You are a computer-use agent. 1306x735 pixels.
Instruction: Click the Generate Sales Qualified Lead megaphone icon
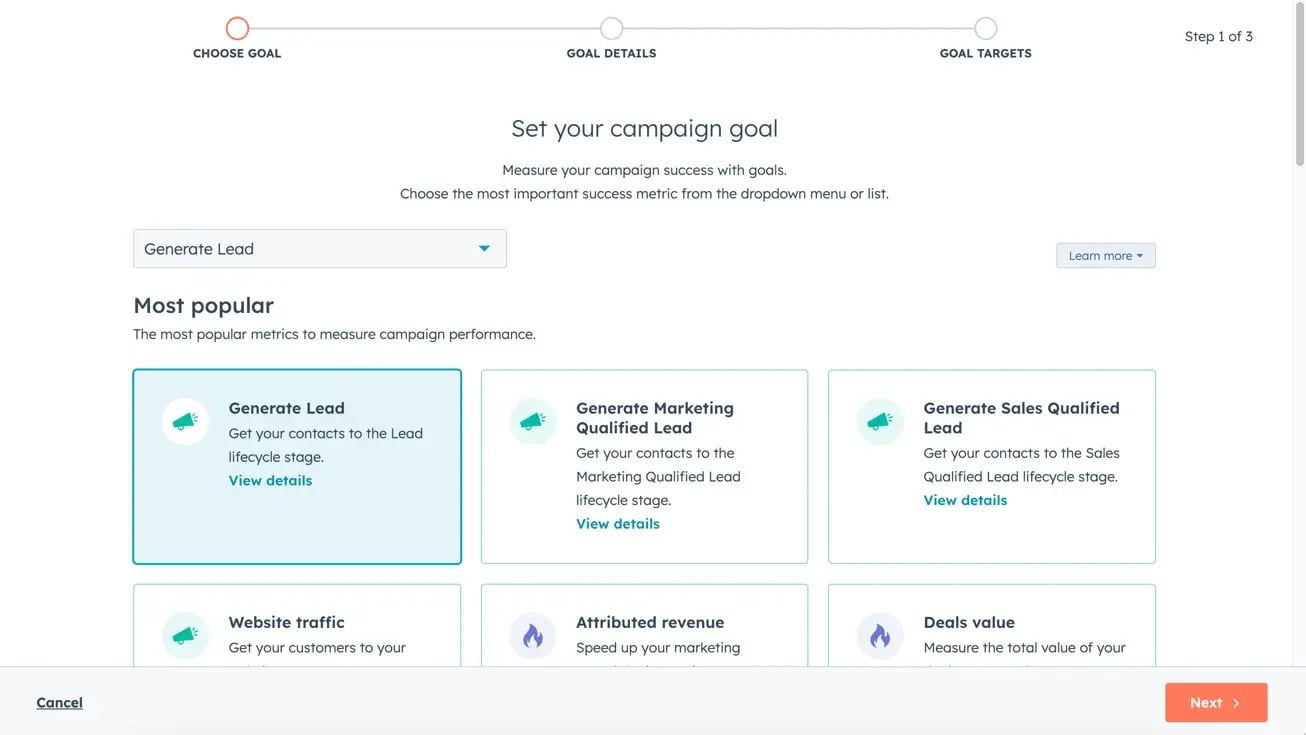click(880, 422)
